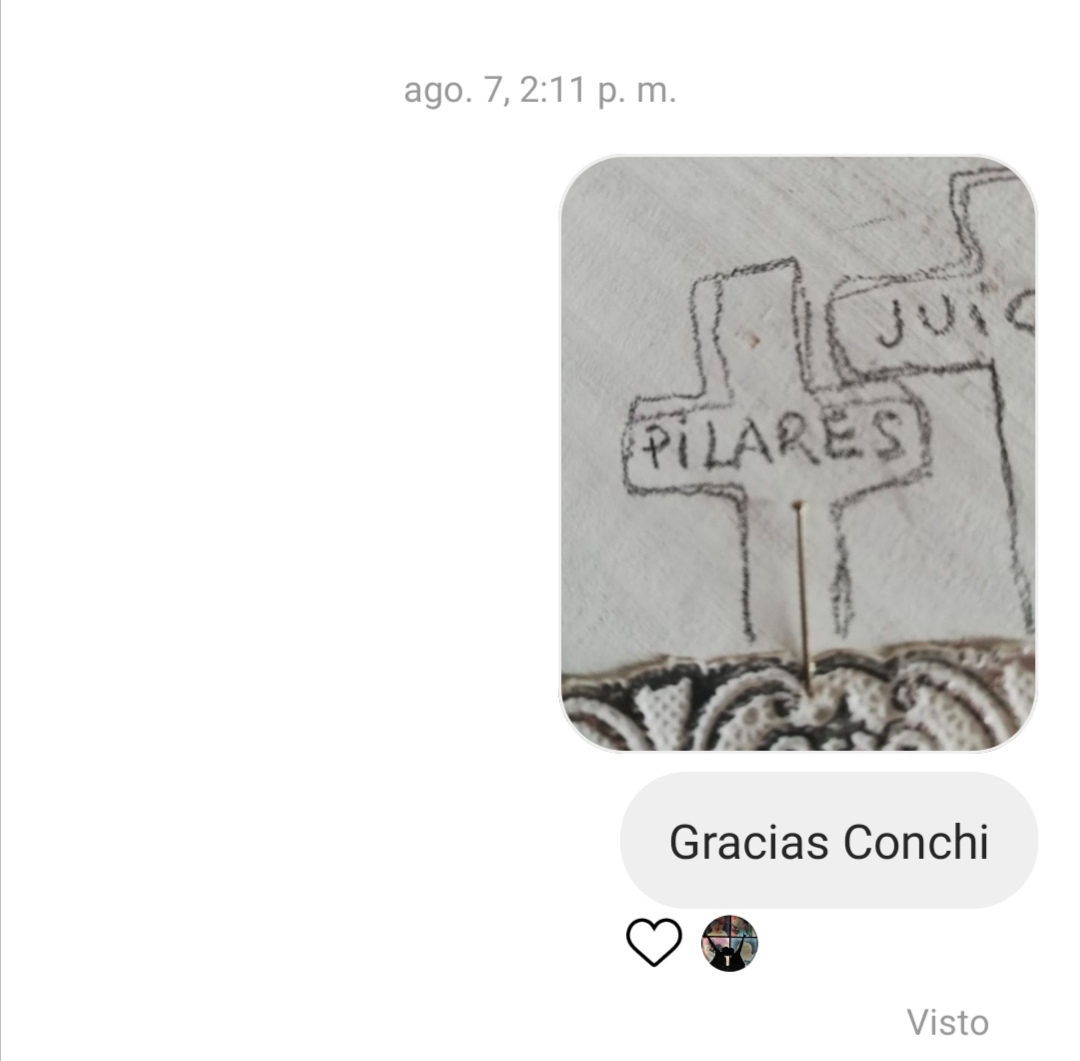1080x1061 pixels.
Task: Click the 'ago. 7, 2:11 p. m.' timestamp
Action: click(540, 91)
